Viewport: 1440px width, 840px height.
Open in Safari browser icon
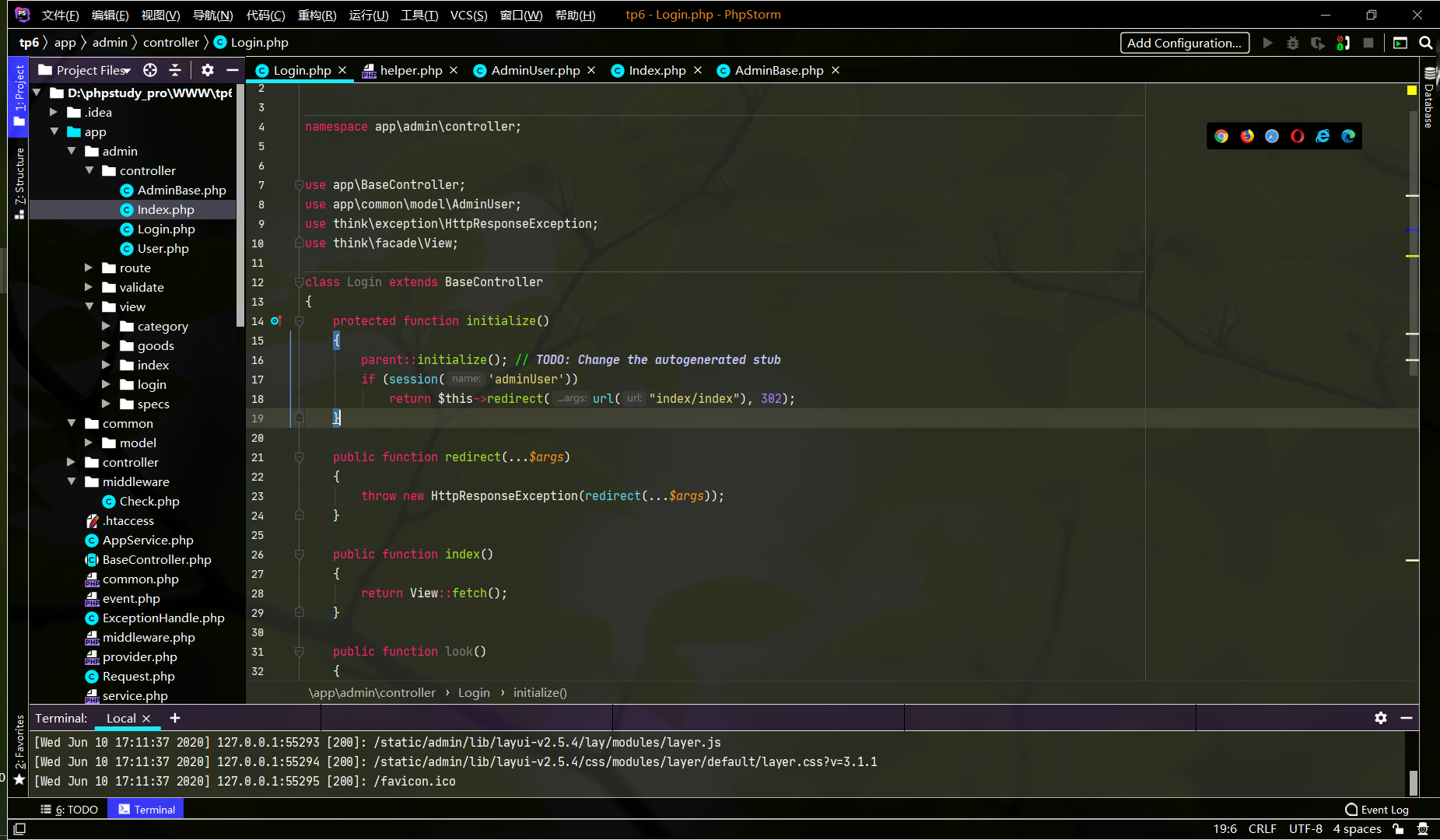point(1272,136)
